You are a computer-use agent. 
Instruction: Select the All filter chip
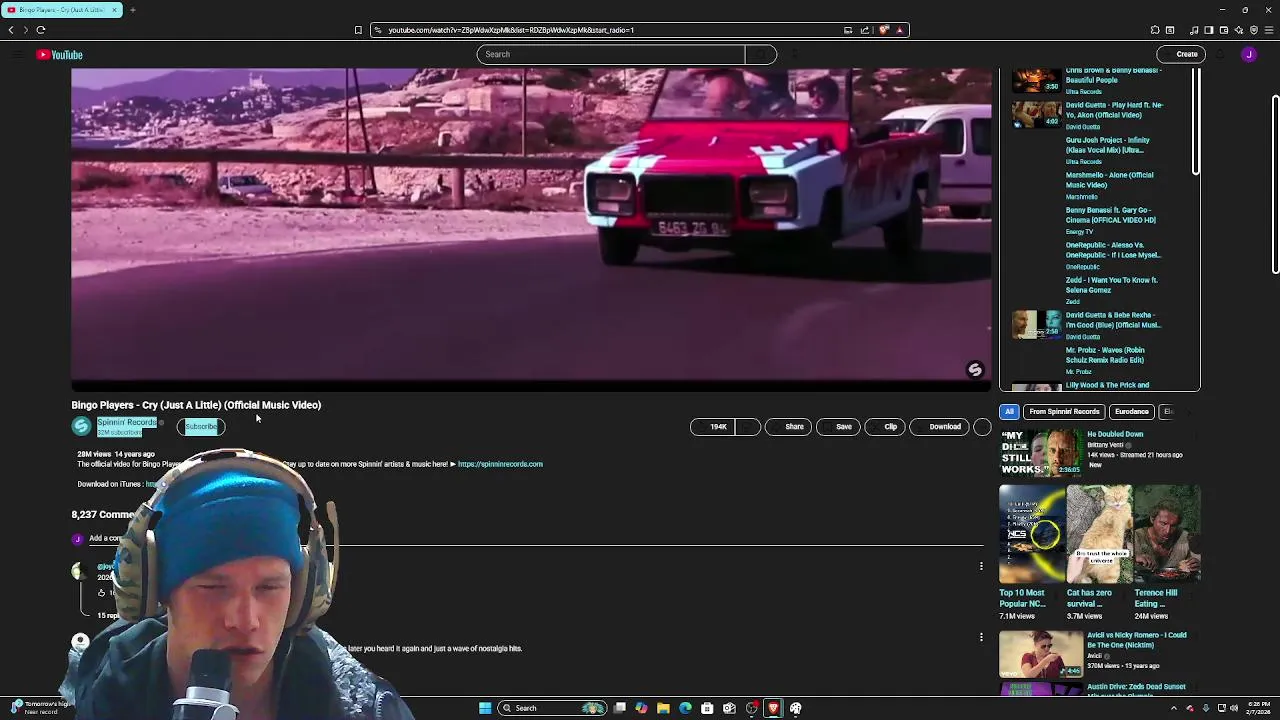(1009, 412)
